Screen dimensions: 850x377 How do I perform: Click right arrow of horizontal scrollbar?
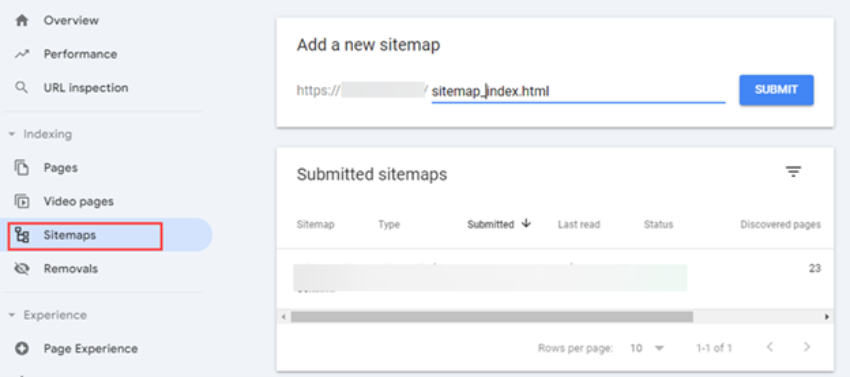[x=827, y=317]
